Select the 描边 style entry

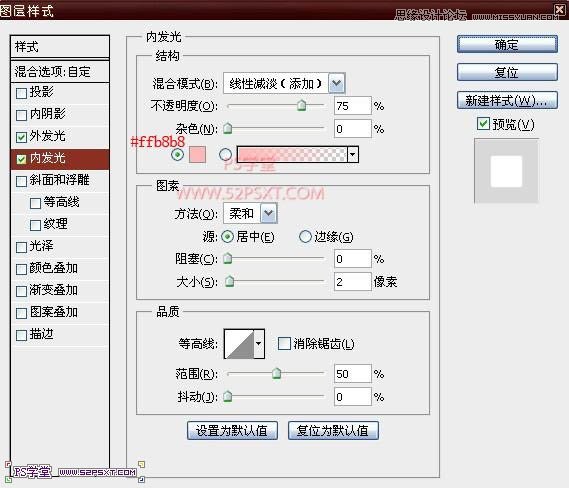tap(60, 334)
